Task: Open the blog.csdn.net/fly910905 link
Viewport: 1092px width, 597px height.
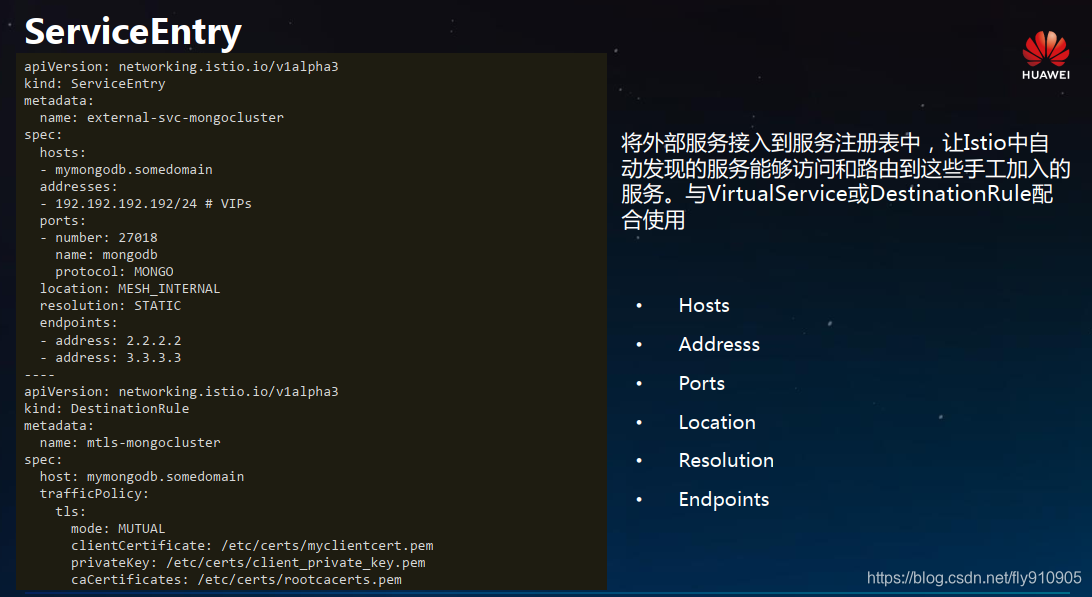Action: coord(975,579)
